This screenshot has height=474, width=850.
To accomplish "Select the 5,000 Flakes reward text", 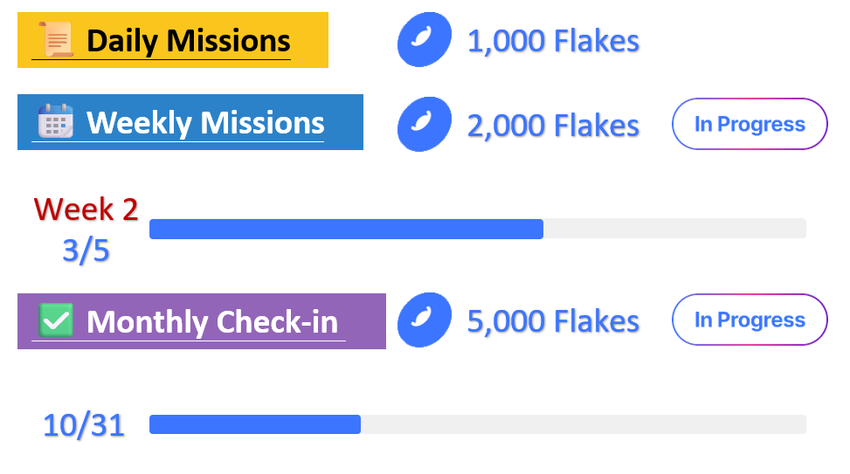I will tap(553, 321).
